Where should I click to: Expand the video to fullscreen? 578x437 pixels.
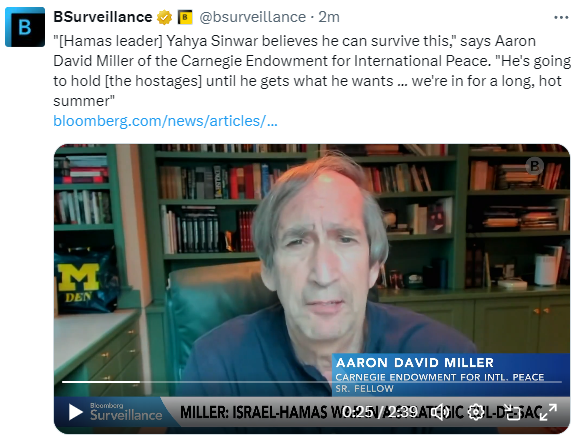[x=548, y=412]
